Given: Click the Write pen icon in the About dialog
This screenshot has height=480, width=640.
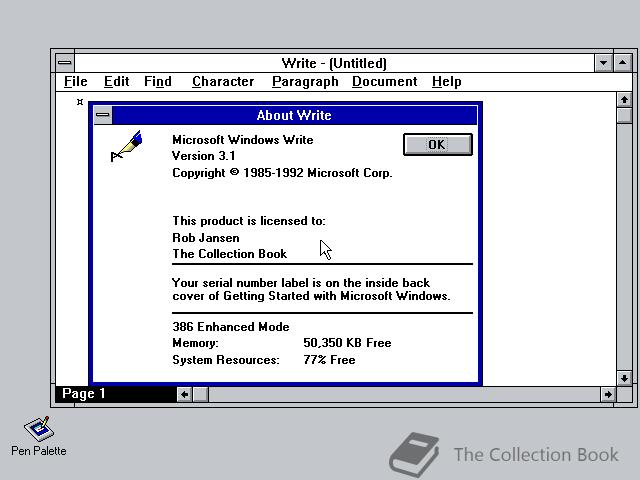Looking at the screenshot, I should point(126,146).
